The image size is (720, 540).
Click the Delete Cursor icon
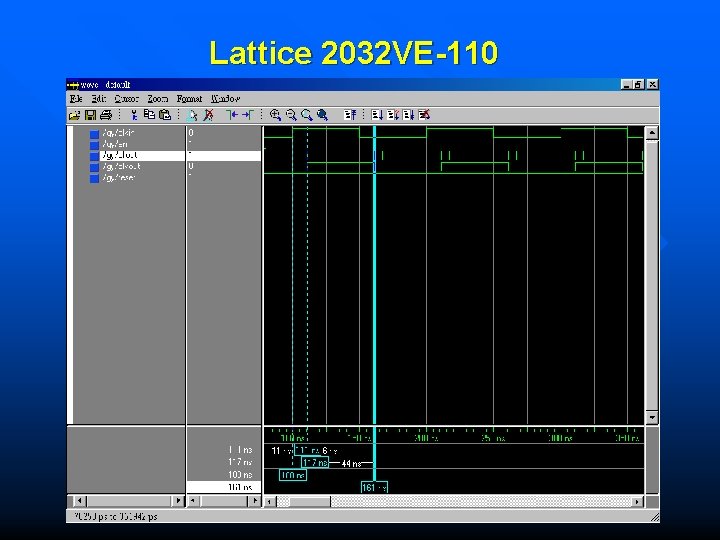208,115
